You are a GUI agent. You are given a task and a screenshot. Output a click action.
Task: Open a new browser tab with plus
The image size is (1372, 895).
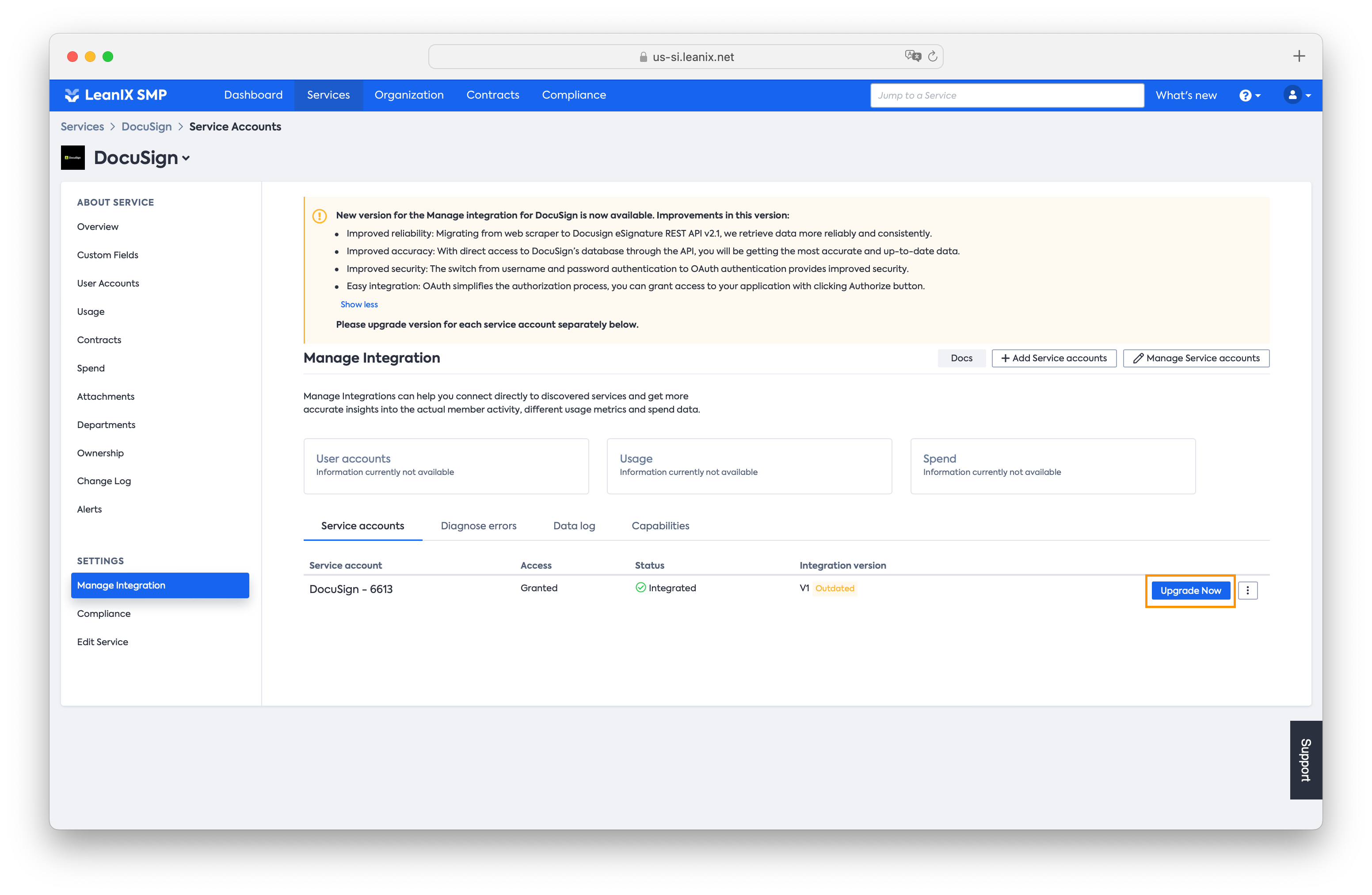pos(1299,56)
